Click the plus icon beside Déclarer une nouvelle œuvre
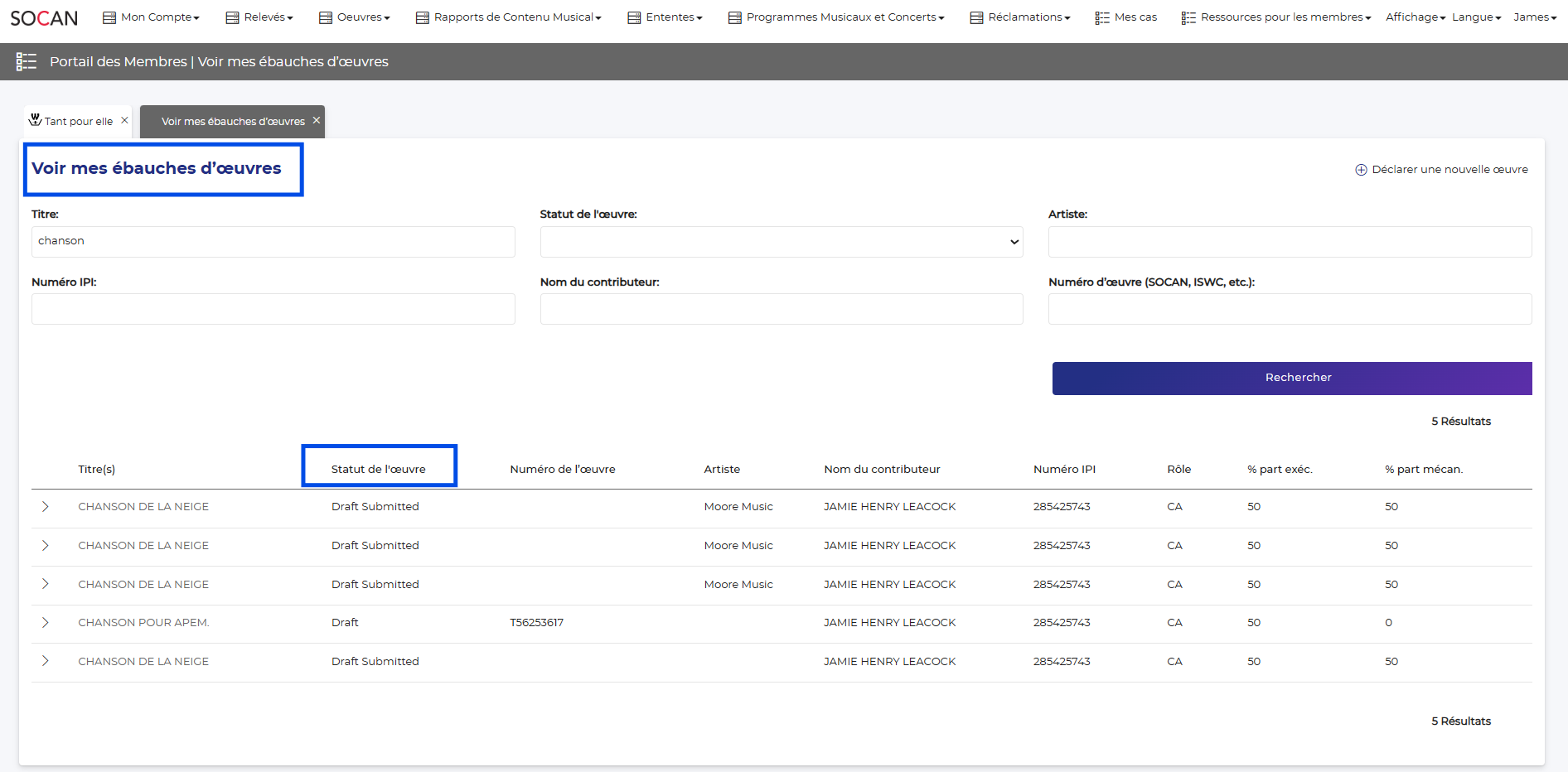The height and width of the screenshot is (772, 1568). point(1361,170)
